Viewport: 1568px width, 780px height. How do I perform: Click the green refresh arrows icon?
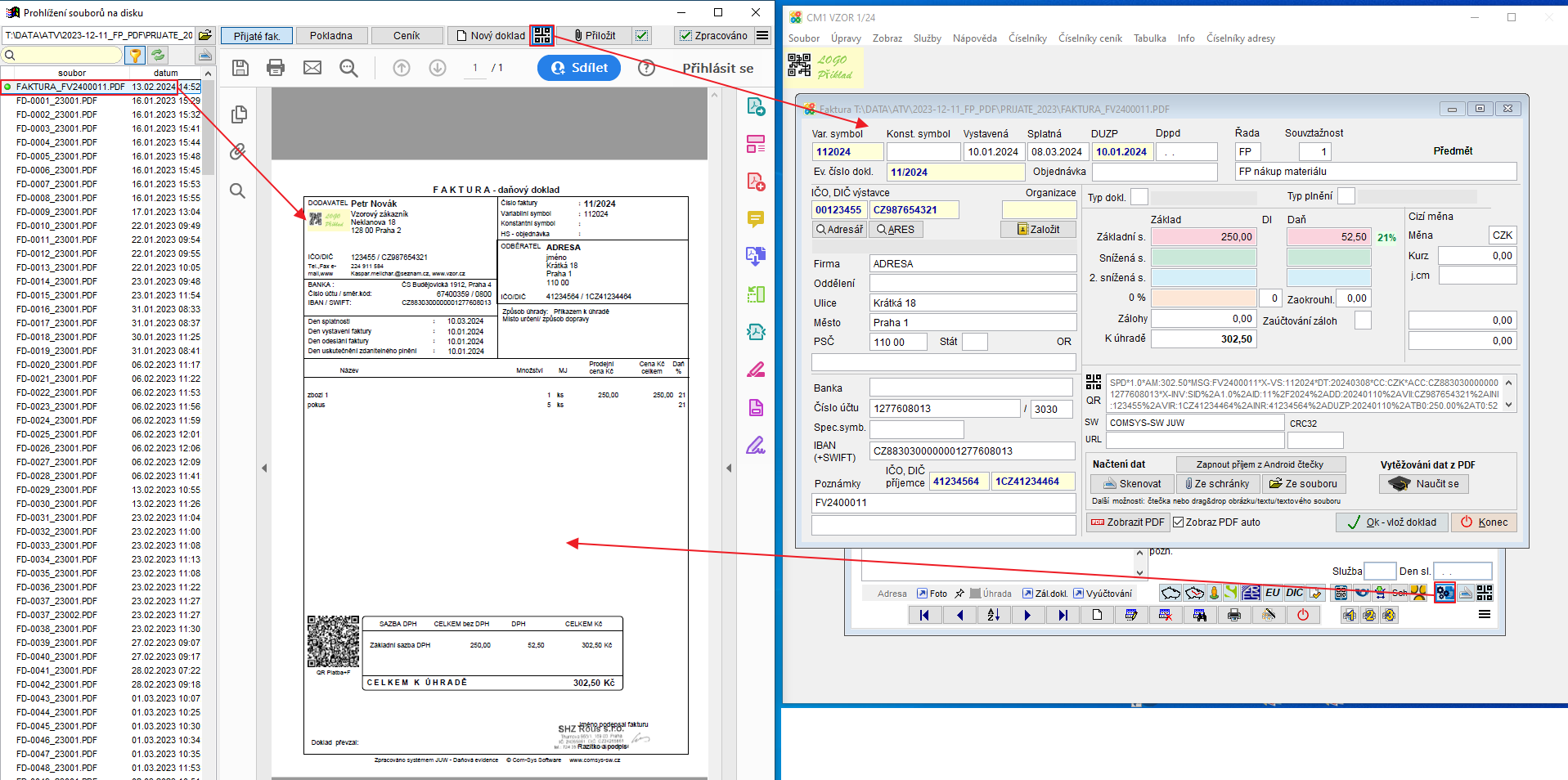point(157,55)
